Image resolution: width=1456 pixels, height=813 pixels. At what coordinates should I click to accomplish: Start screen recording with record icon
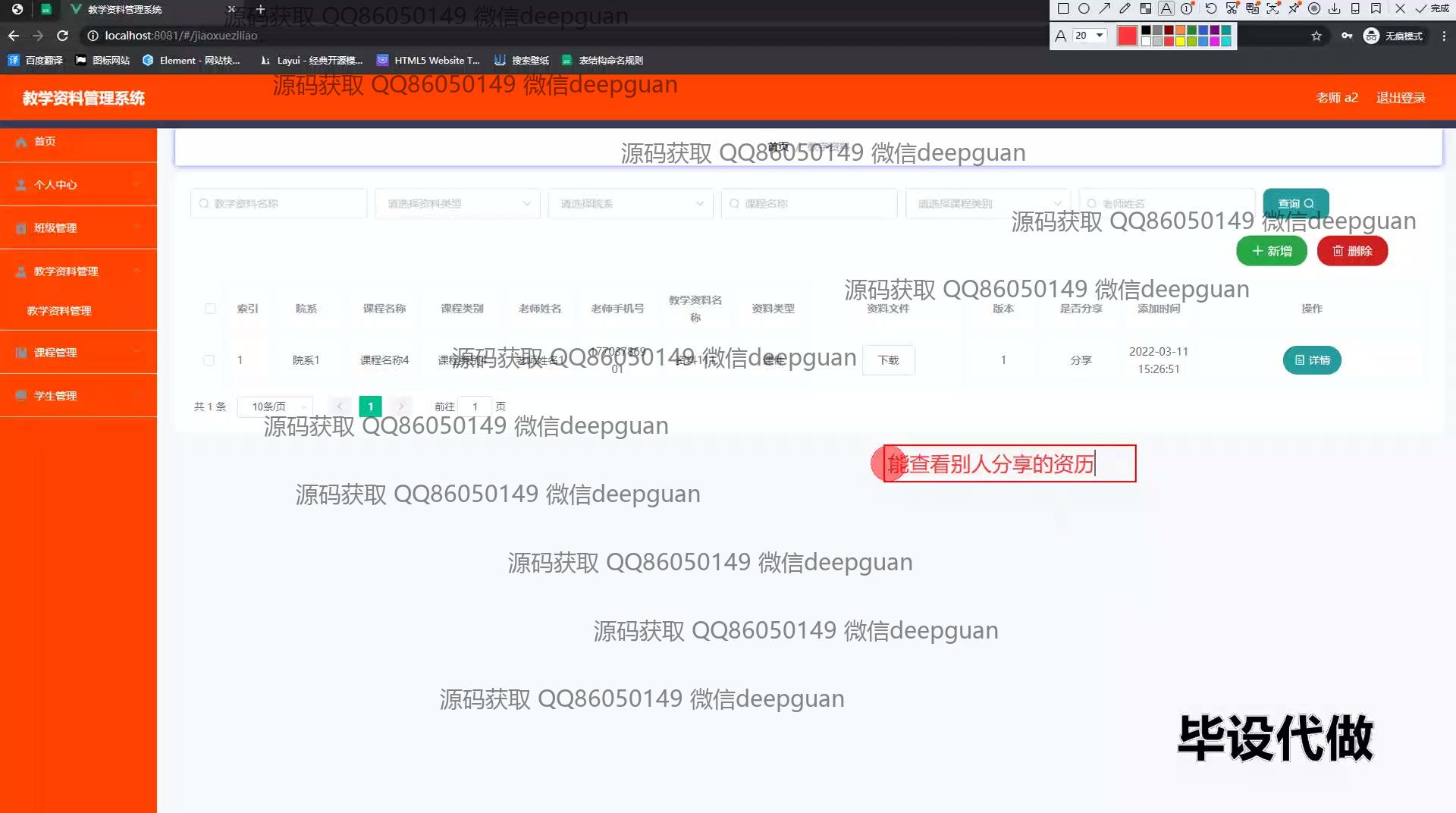[x=1314, y=9]
